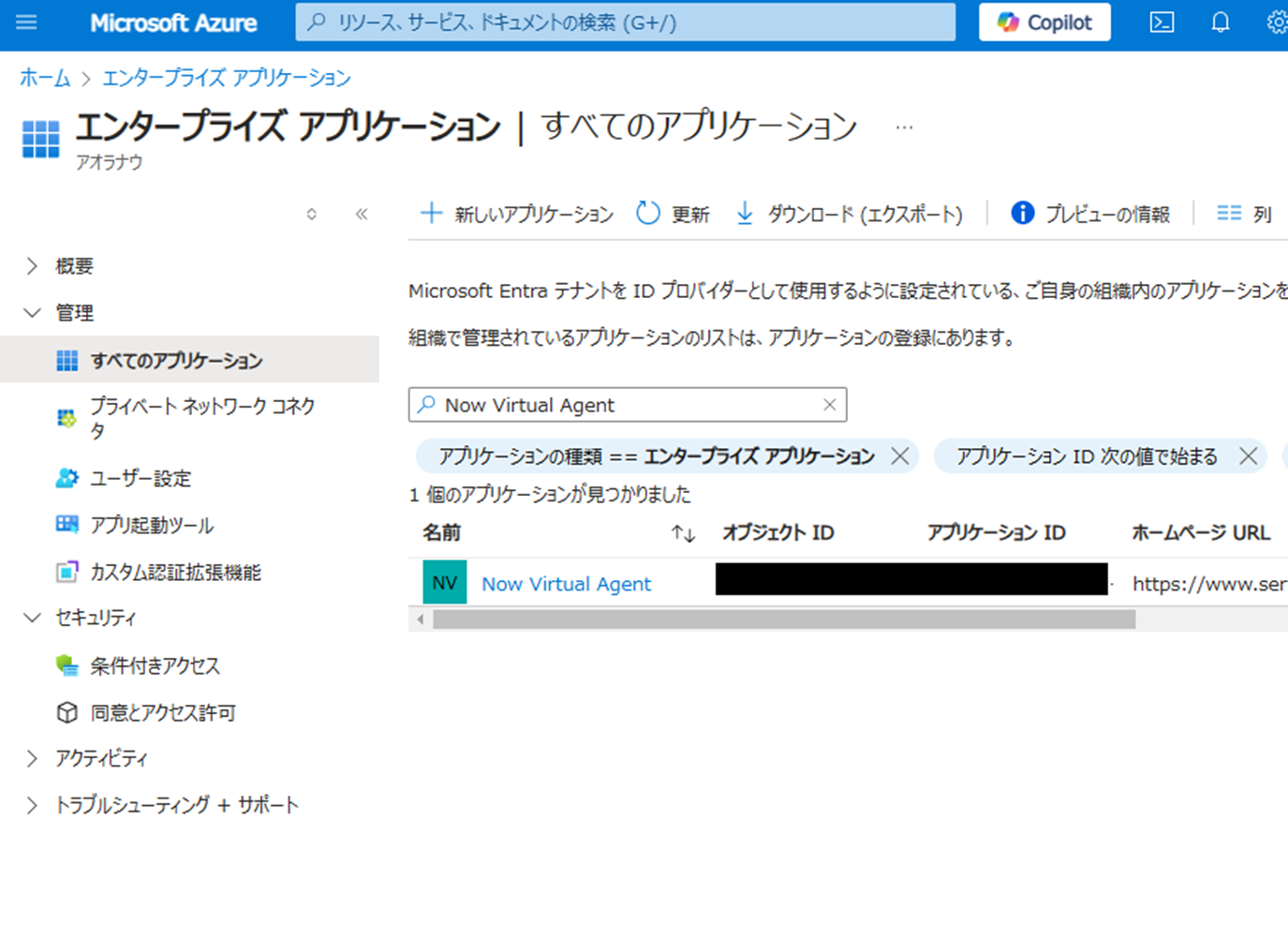Viewport: 1288px width, 925px height.
Task: Click 新しいアプリケーション toolbar button
Action: [x=516, y=214]
